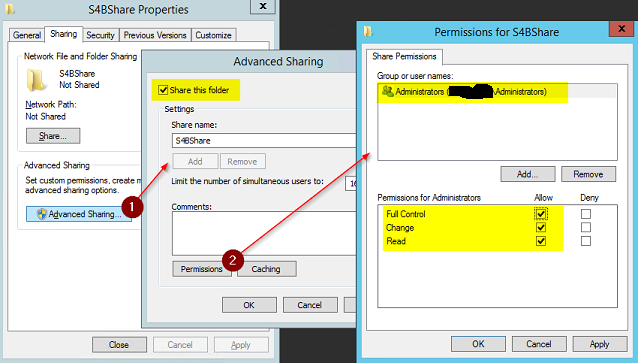The height and width of the screenshot is (363, 638).
Task: Click folder icon in S4BShare Properties title bar
Action: pos(10,8)
